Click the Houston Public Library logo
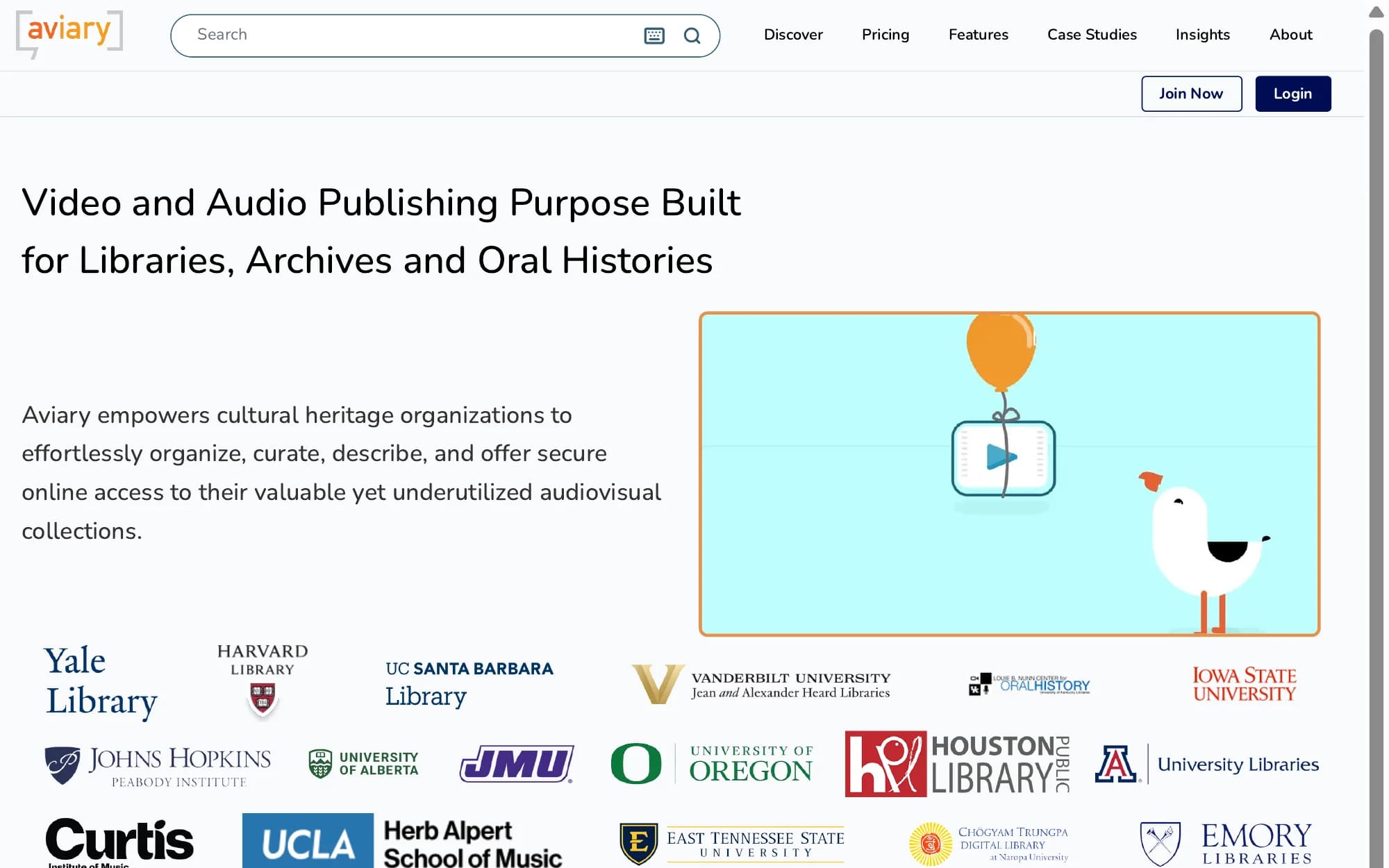 pos(958,764)
